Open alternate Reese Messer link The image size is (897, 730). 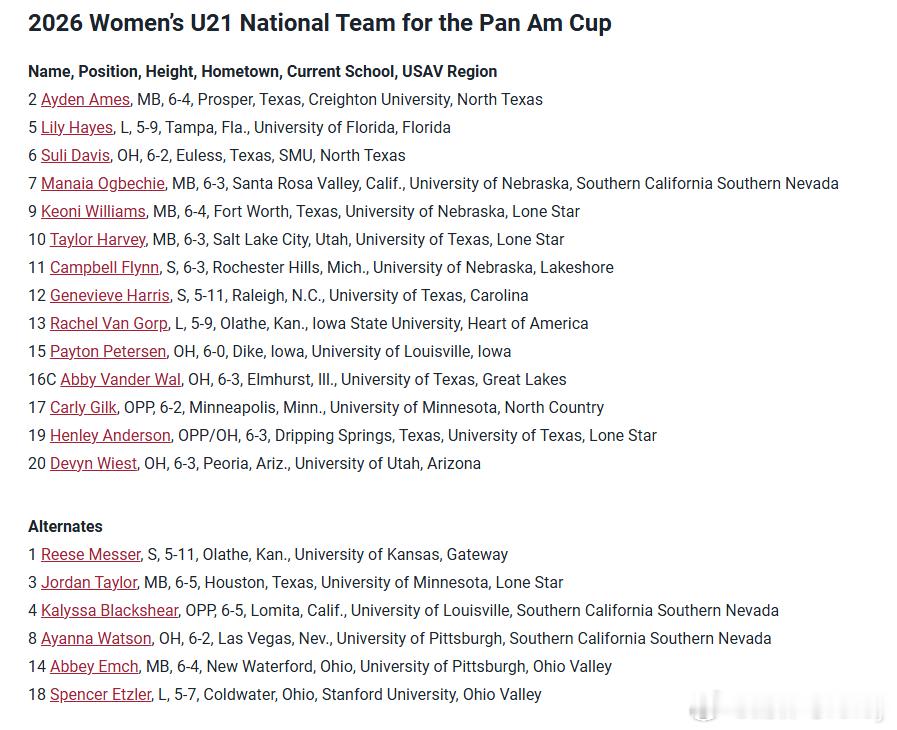pyautogui.click(x=90, y=555)
